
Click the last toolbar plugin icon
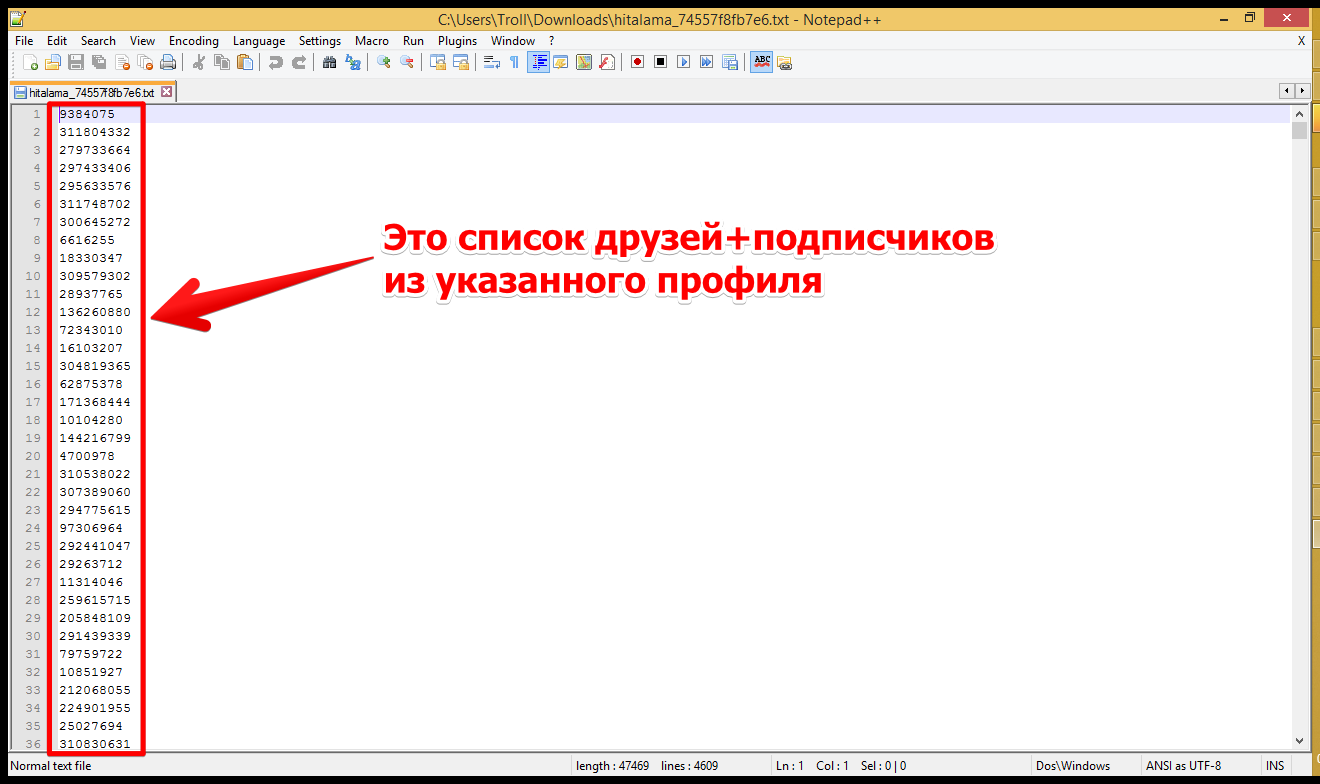784,62
